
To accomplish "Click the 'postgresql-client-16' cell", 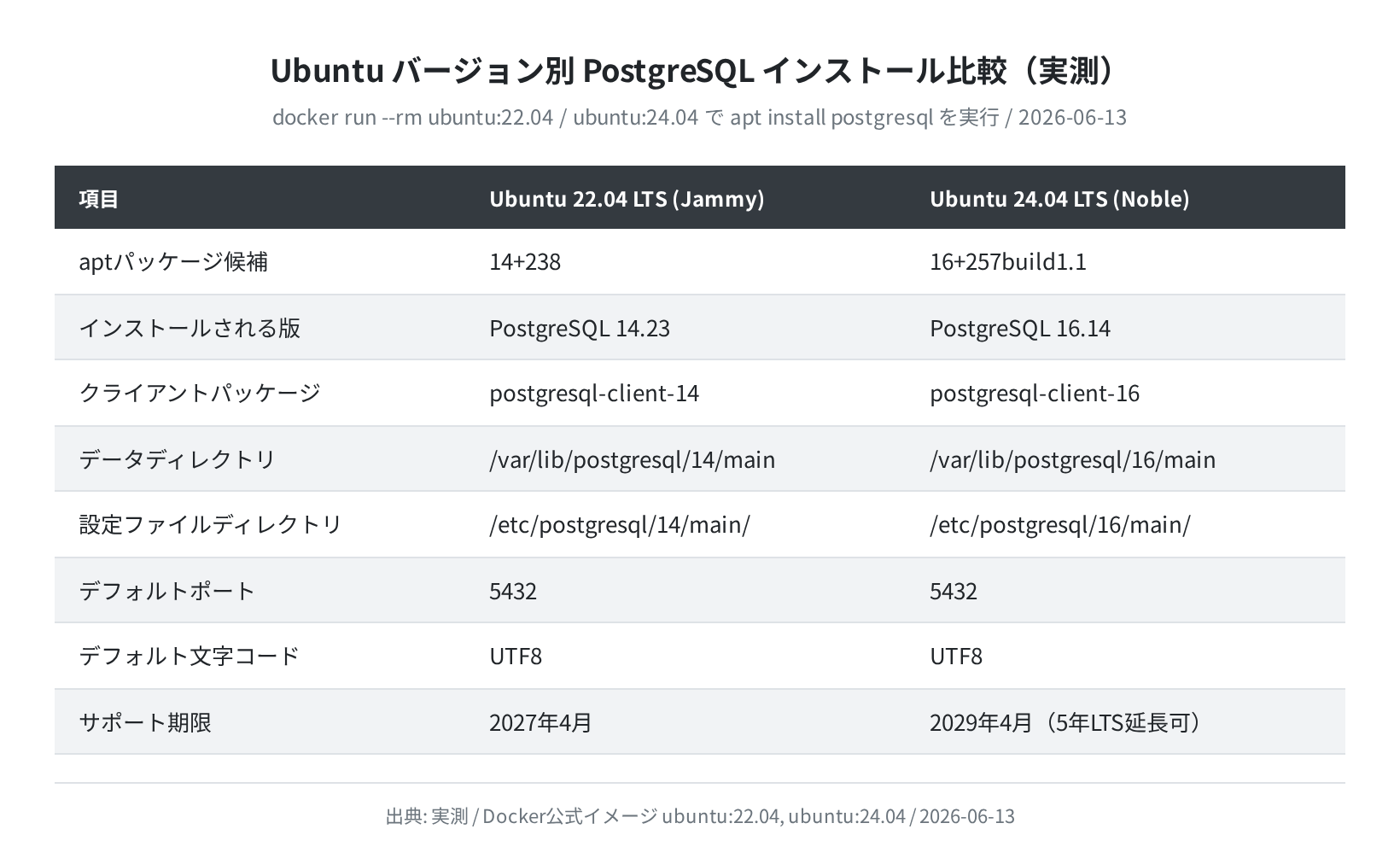I will click(x=1035, y=393).
